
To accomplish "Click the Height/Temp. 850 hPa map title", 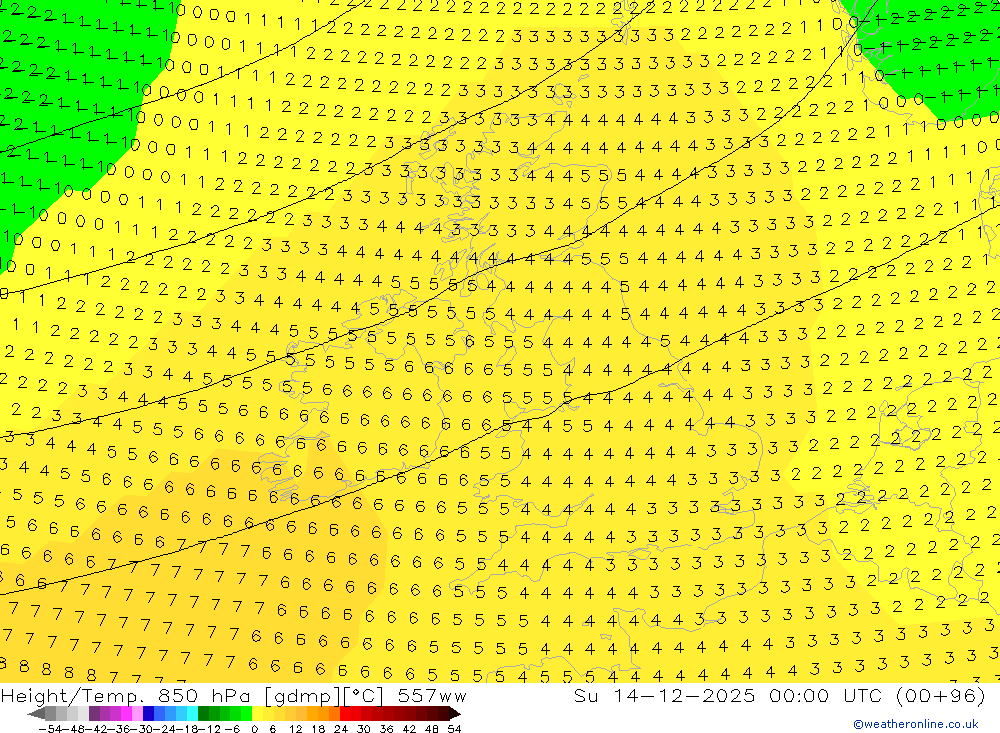I will click(233, 696).
